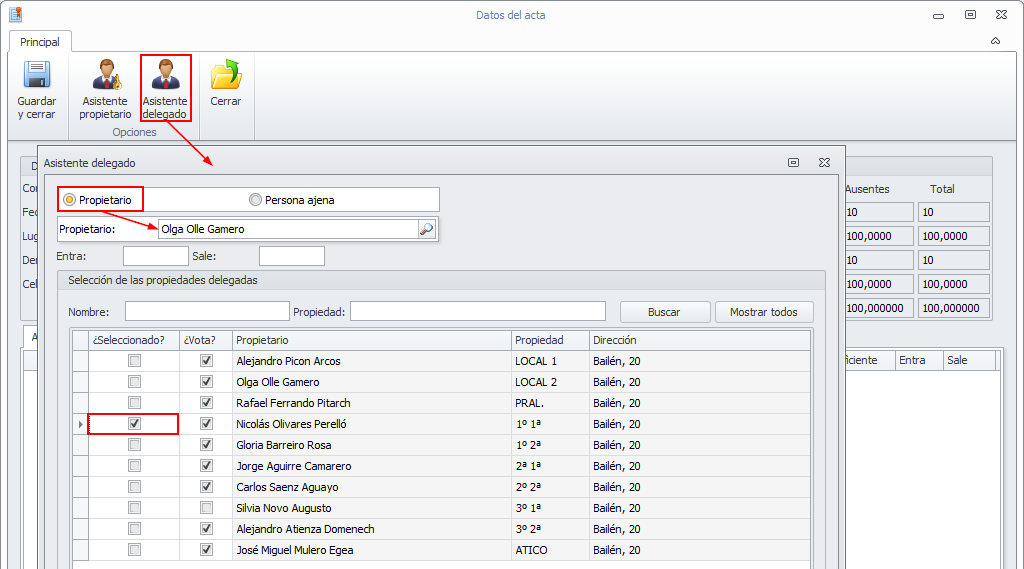Click the magnifier icon in Propietario field
Viewport: 1024px width, 569px height.
[426, 229]
